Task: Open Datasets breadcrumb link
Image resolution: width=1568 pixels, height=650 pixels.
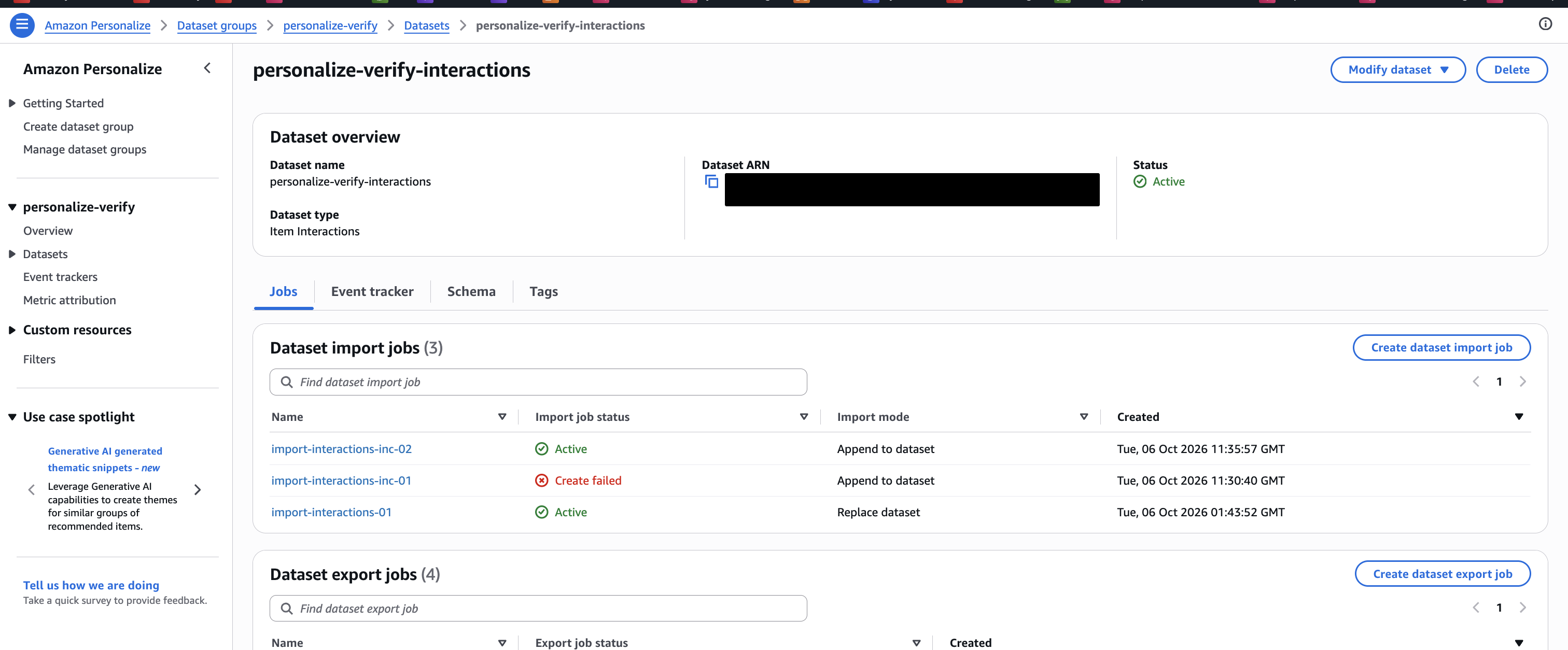Action: [x=427, y=25]
